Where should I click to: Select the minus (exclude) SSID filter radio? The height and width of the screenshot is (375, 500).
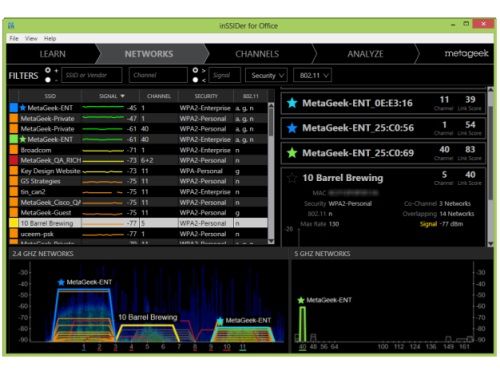point(48,80)
